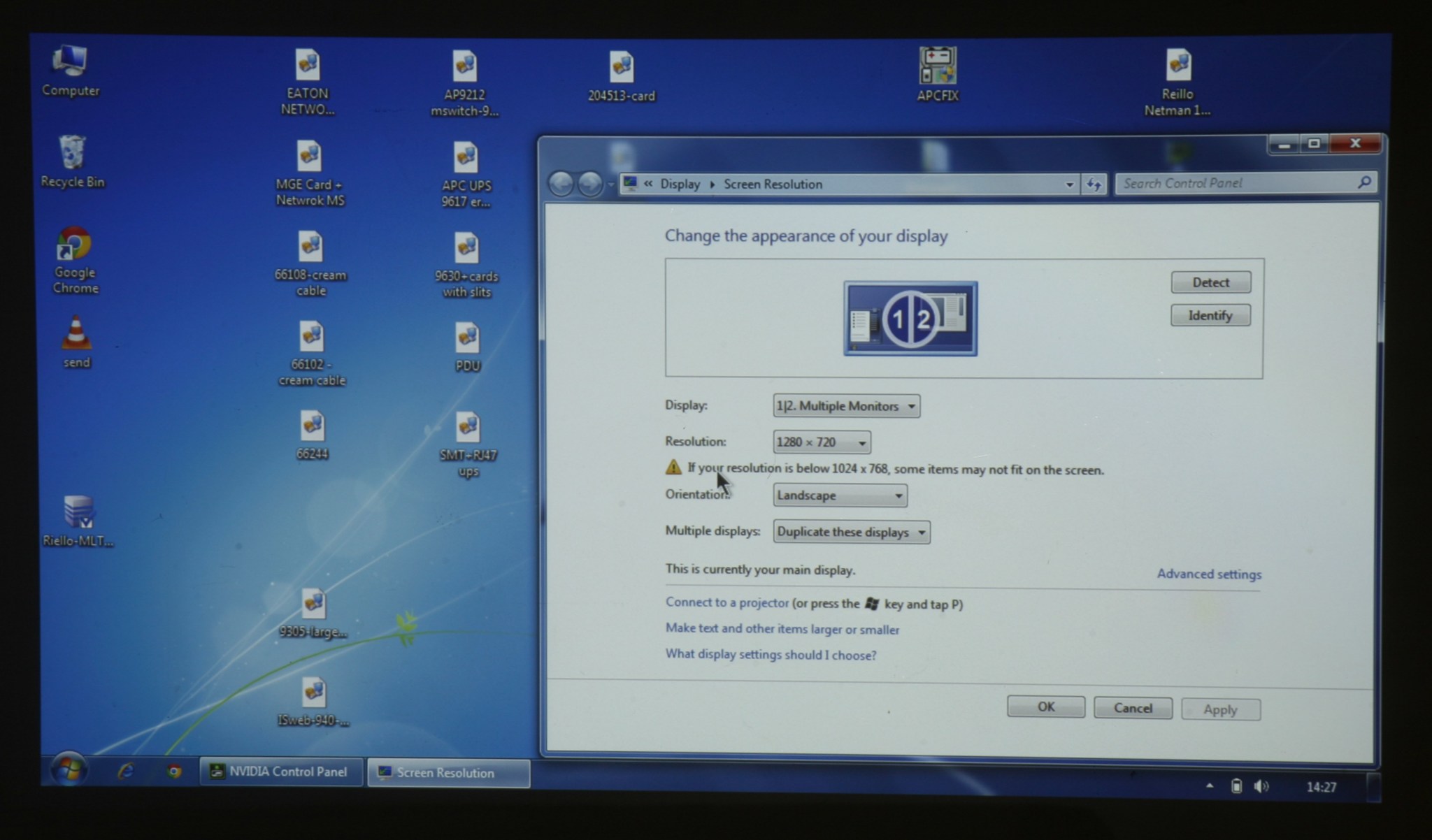Click the OK button
Screen dimensions: 1432x840
tap(1046, 707)
